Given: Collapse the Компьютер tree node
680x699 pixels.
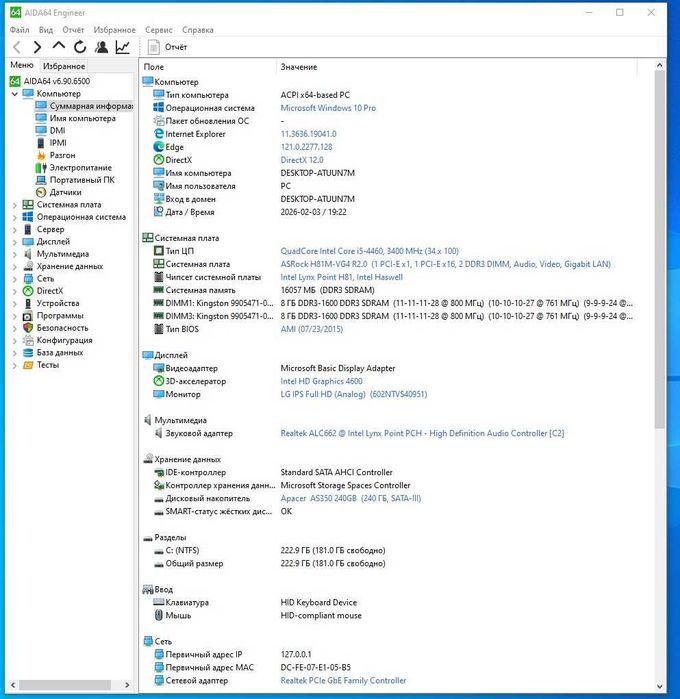Looking at the screenshot, I should (x=15, y=94).
